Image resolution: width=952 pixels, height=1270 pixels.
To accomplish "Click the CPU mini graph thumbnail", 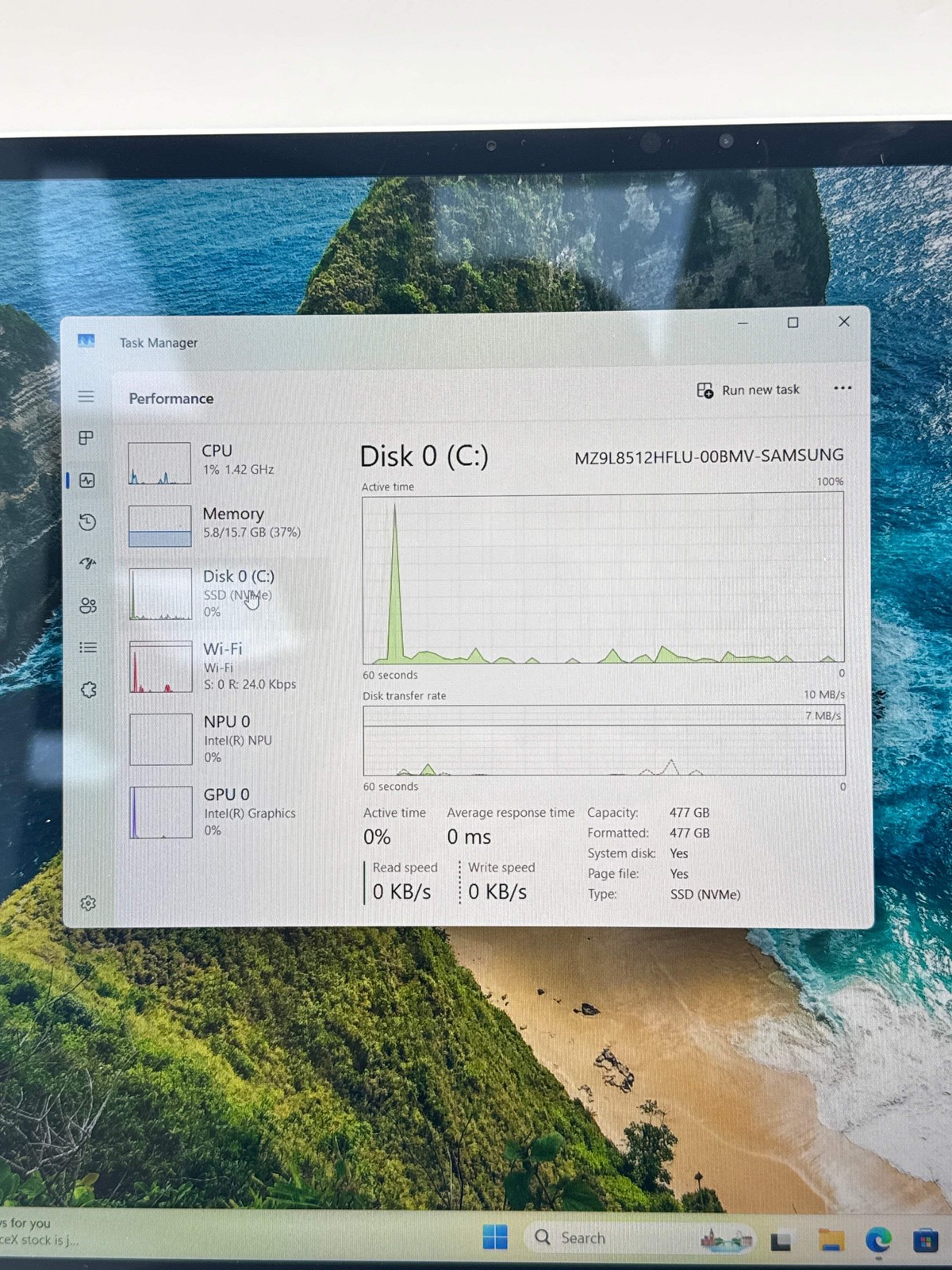I will 159,463.
